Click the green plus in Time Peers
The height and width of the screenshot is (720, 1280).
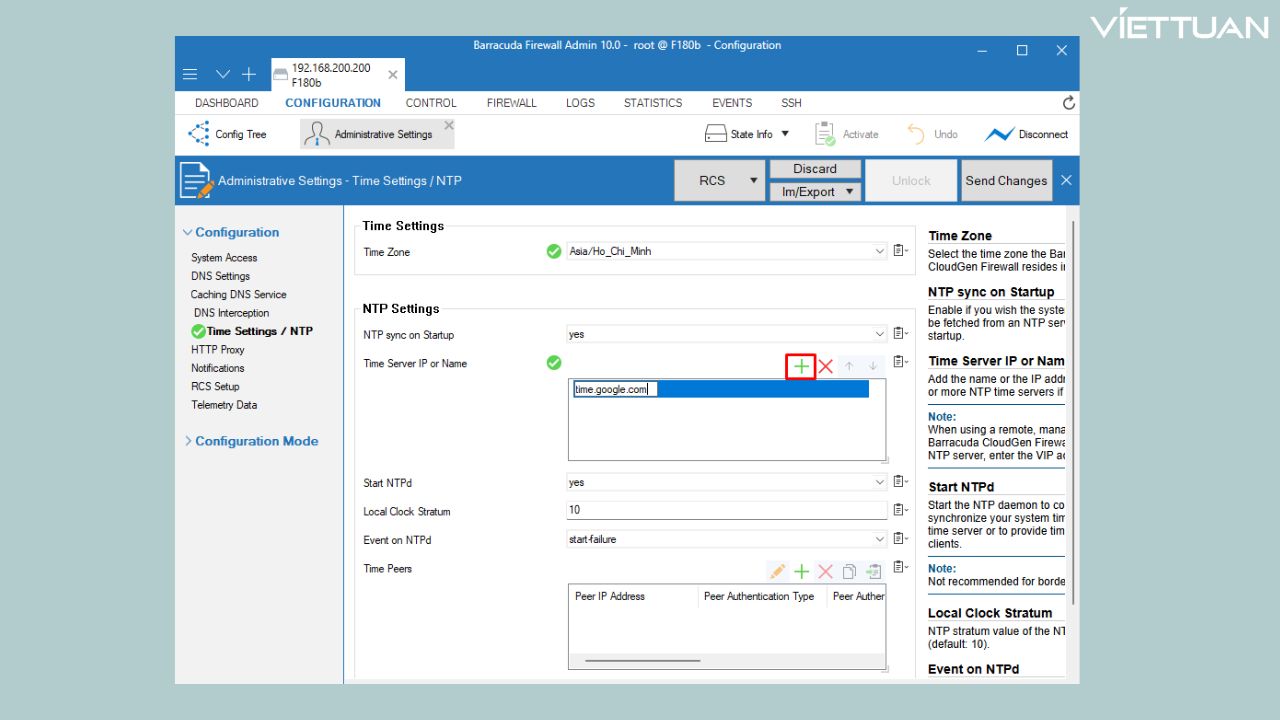(801, 572)
